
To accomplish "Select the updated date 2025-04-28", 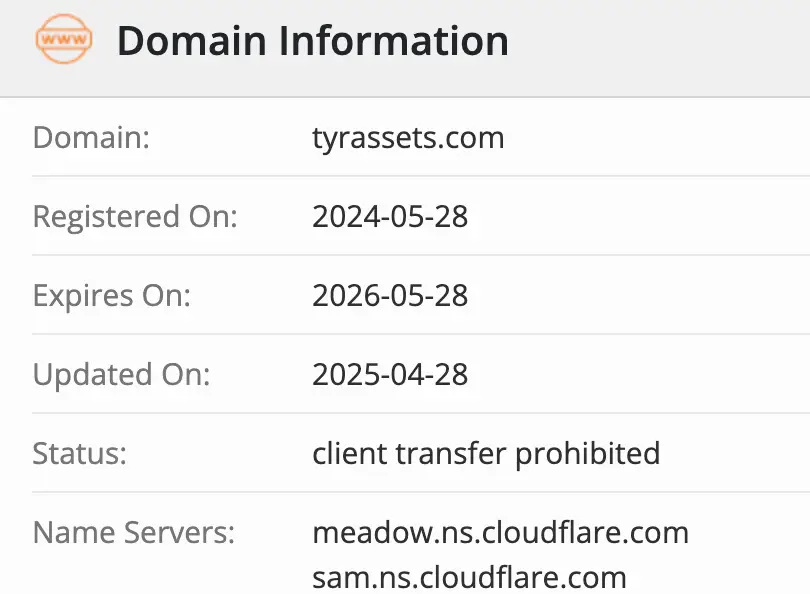I will (x=390, y=375).
